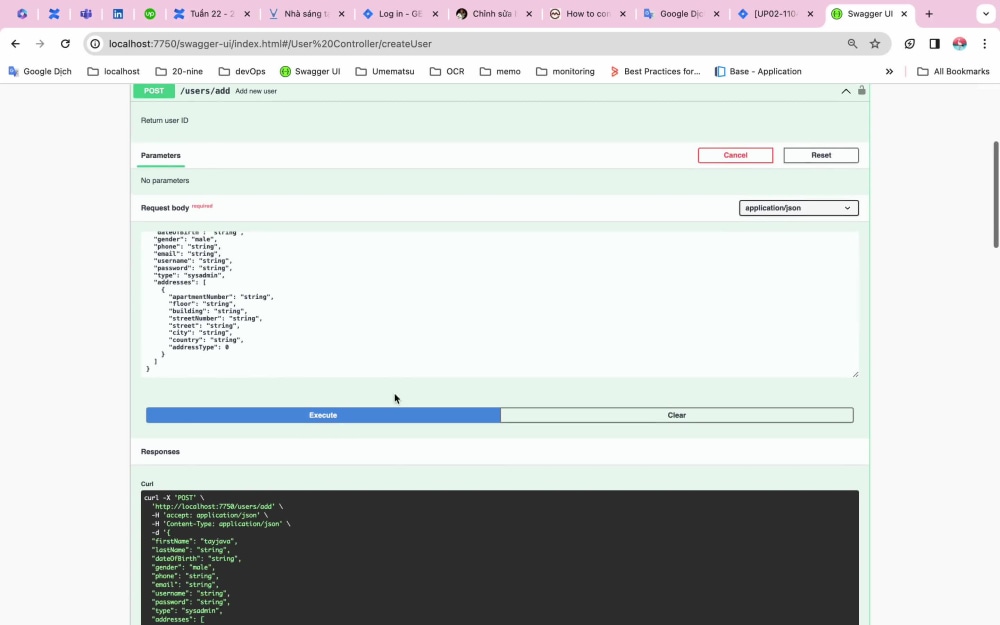Click the 'Responses' heading
Screen dimensions: 1000x625
click(160, 452)
